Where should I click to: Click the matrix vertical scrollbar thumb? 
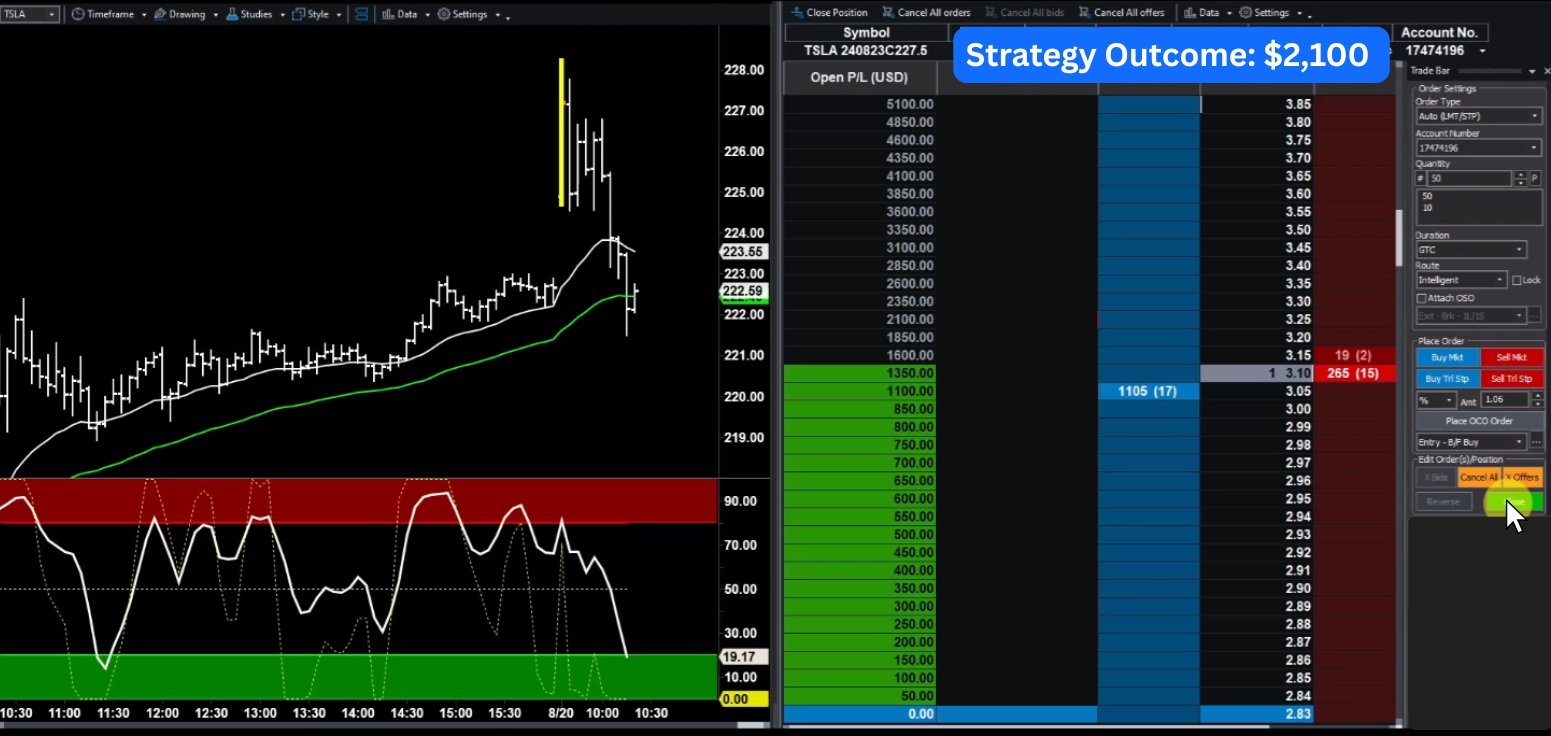(1400, 237)
